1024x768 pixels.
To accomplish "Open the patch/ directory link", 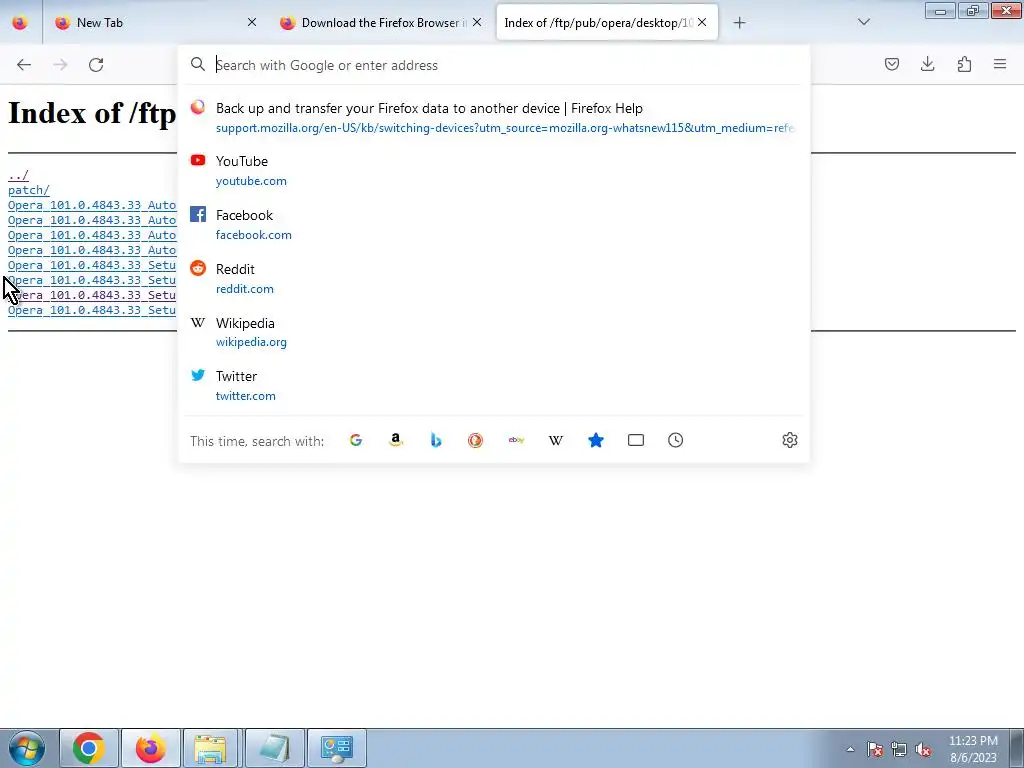I will point(29,190).
